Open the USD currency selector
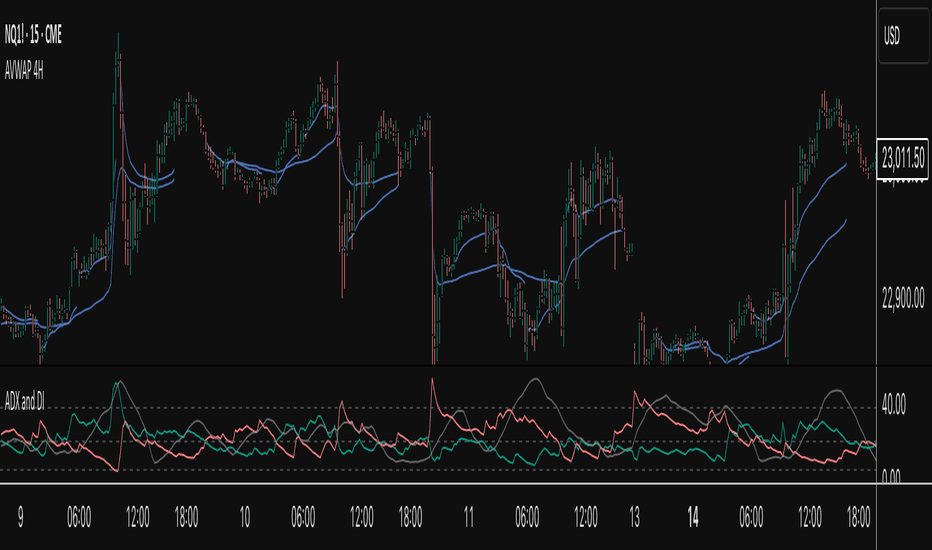The width and height of the screenshot is (932, 550). pos(903,36)
